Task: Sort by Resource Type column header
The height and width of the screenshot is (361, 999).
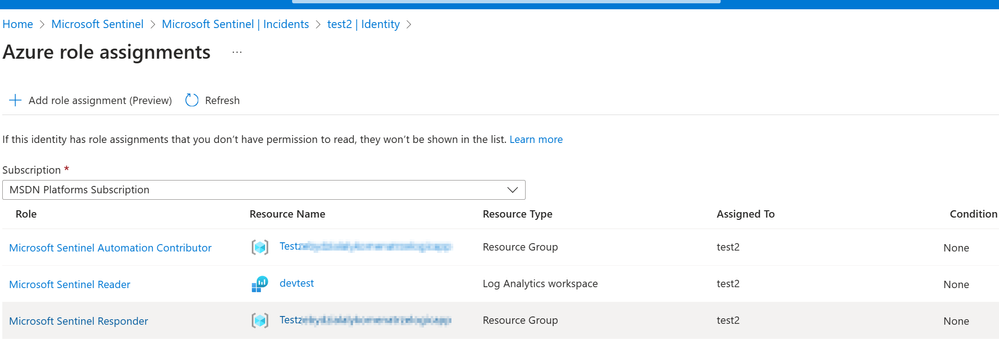Action: coord(517,215)
